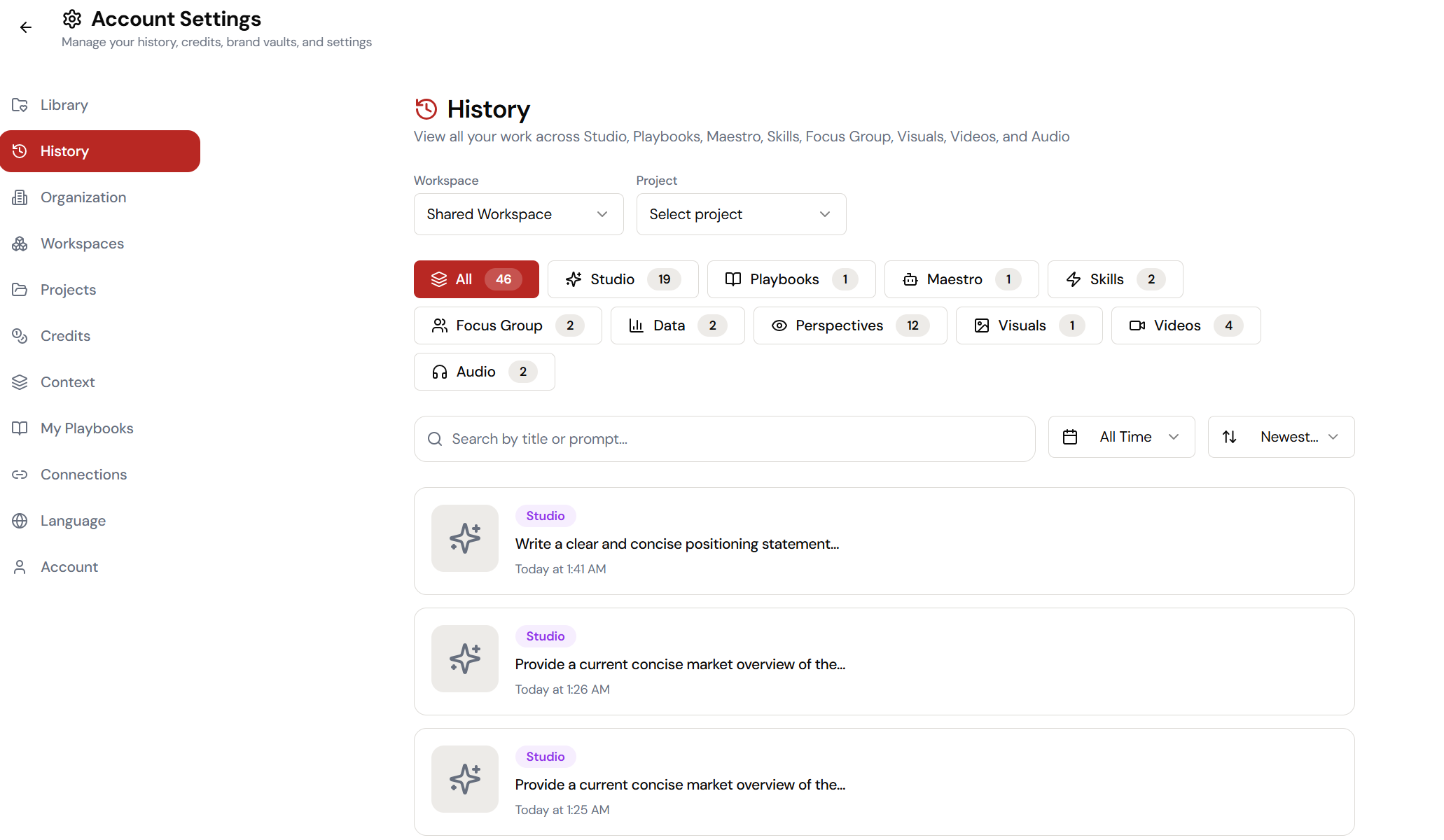Enable the Perspectives filter
This screenshot has width=1444, height=840.
(849, 325)
